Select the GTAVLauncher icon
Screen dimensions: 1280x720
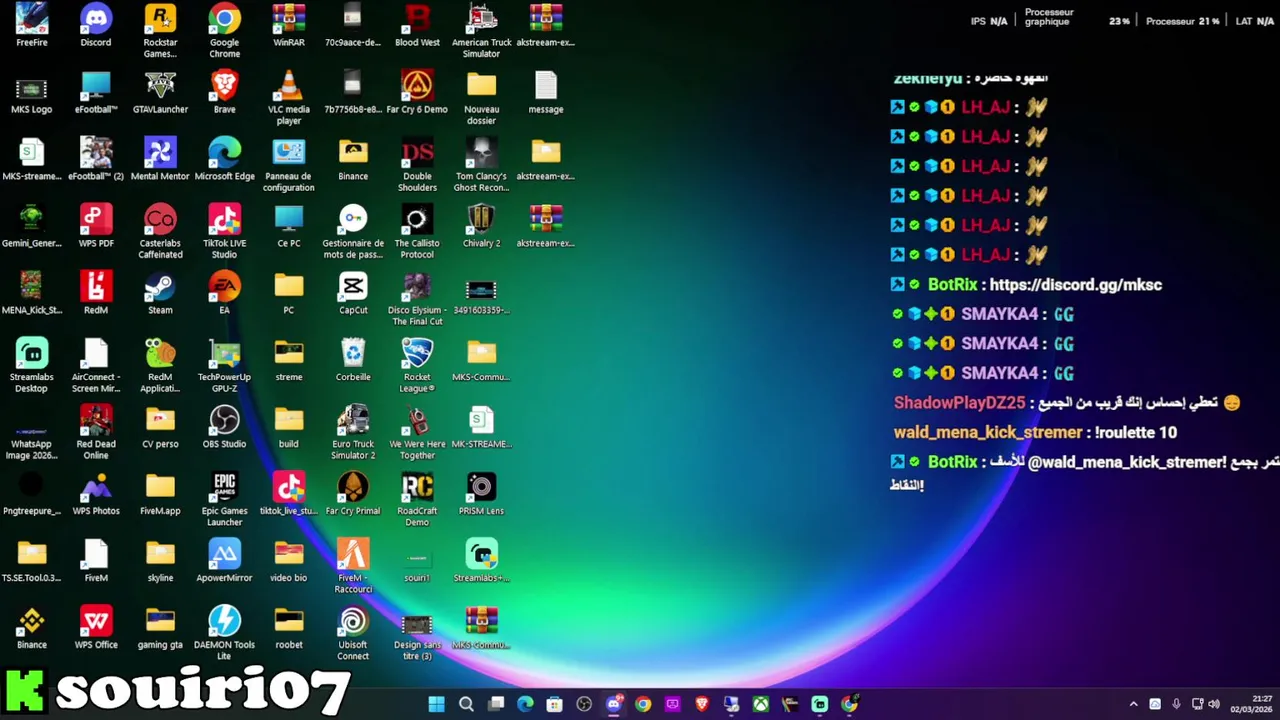click(x=160, y=92)
